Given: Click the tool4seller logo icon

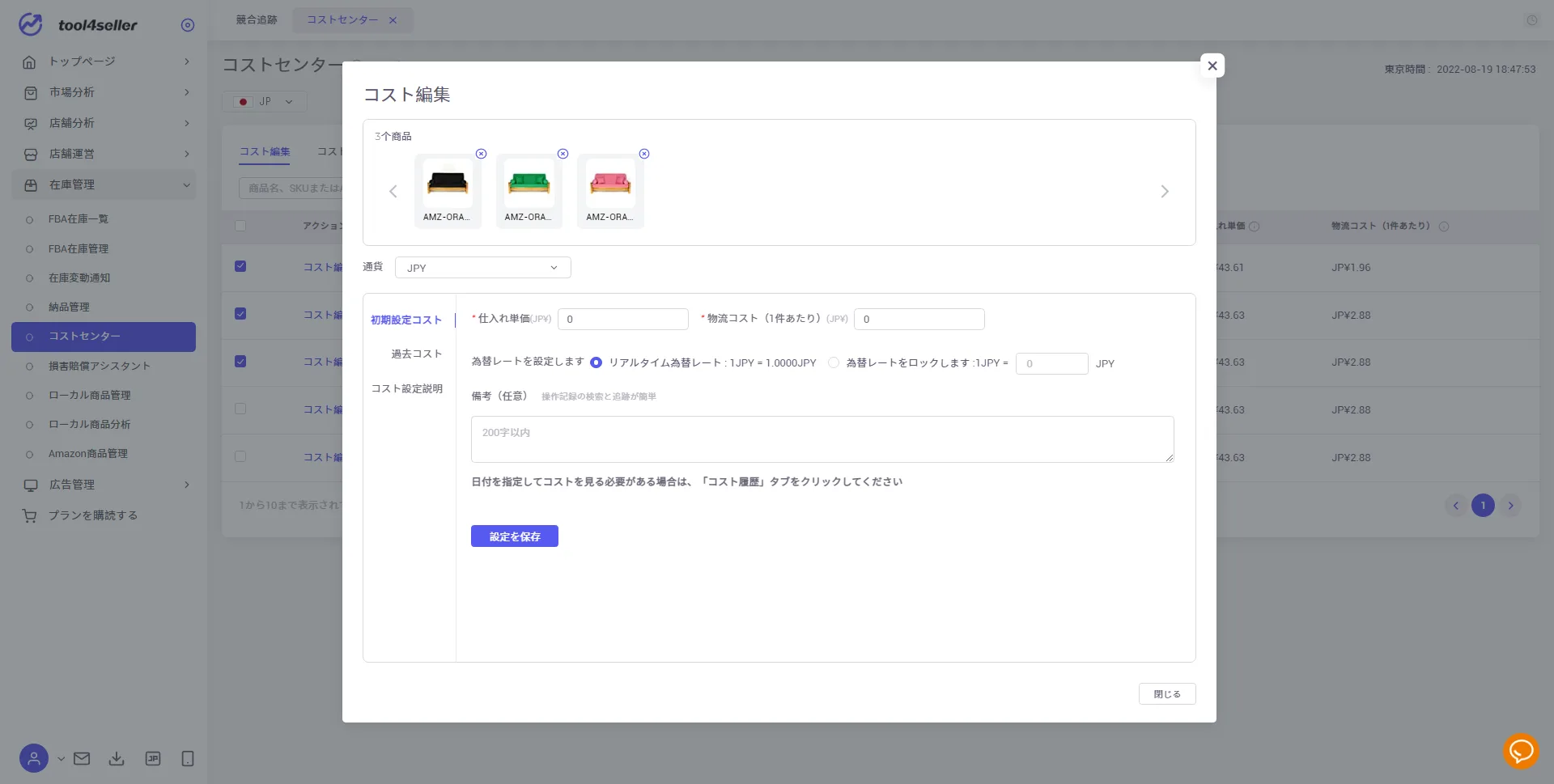Looking at the screenshot, I should point(30,24).
